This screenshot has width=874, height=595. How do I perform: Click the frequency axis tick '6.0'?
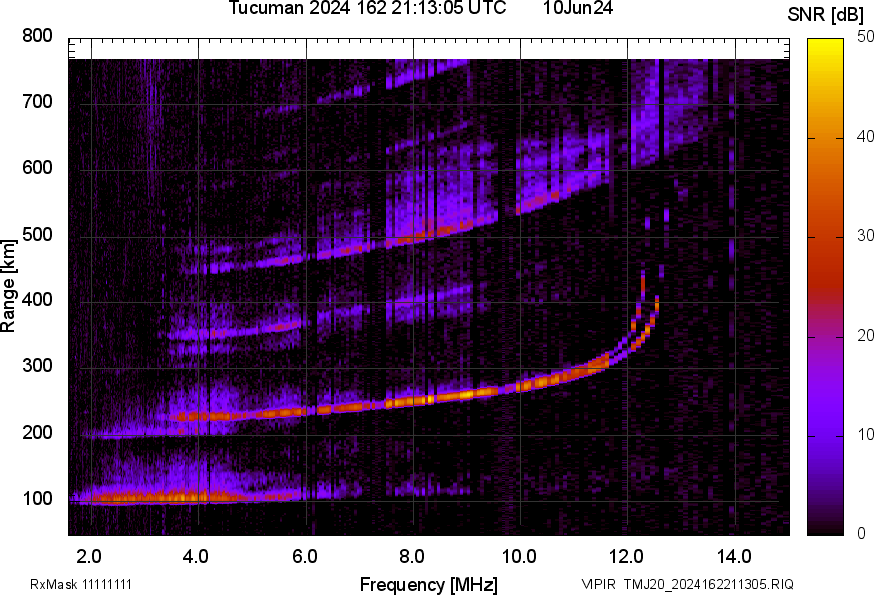(304, 557)
